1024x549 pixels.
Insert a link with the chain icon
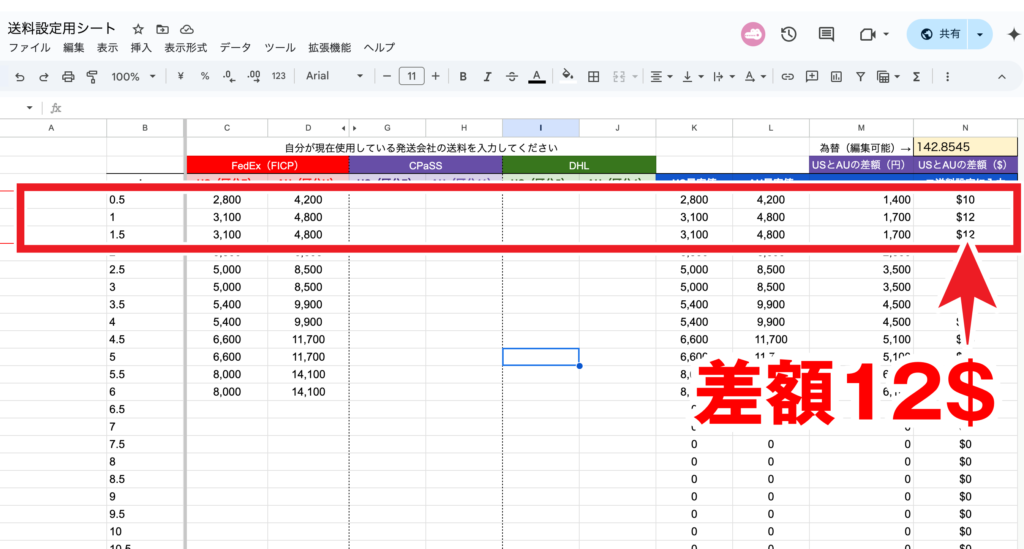point(788,76)
